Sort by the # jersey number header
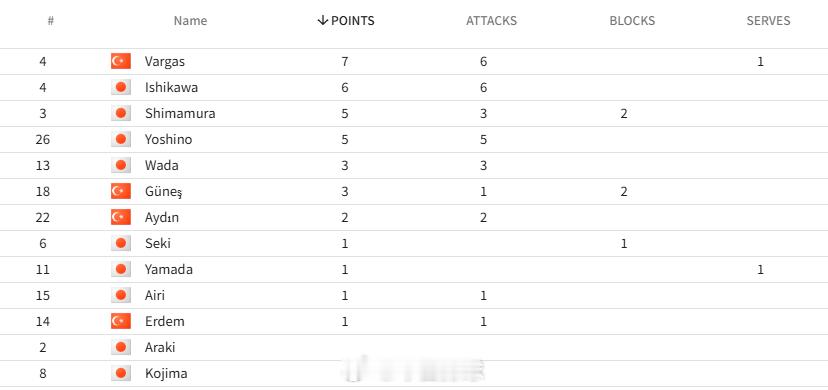Screen dimensions: 828x390 click(x=50, y=21)
